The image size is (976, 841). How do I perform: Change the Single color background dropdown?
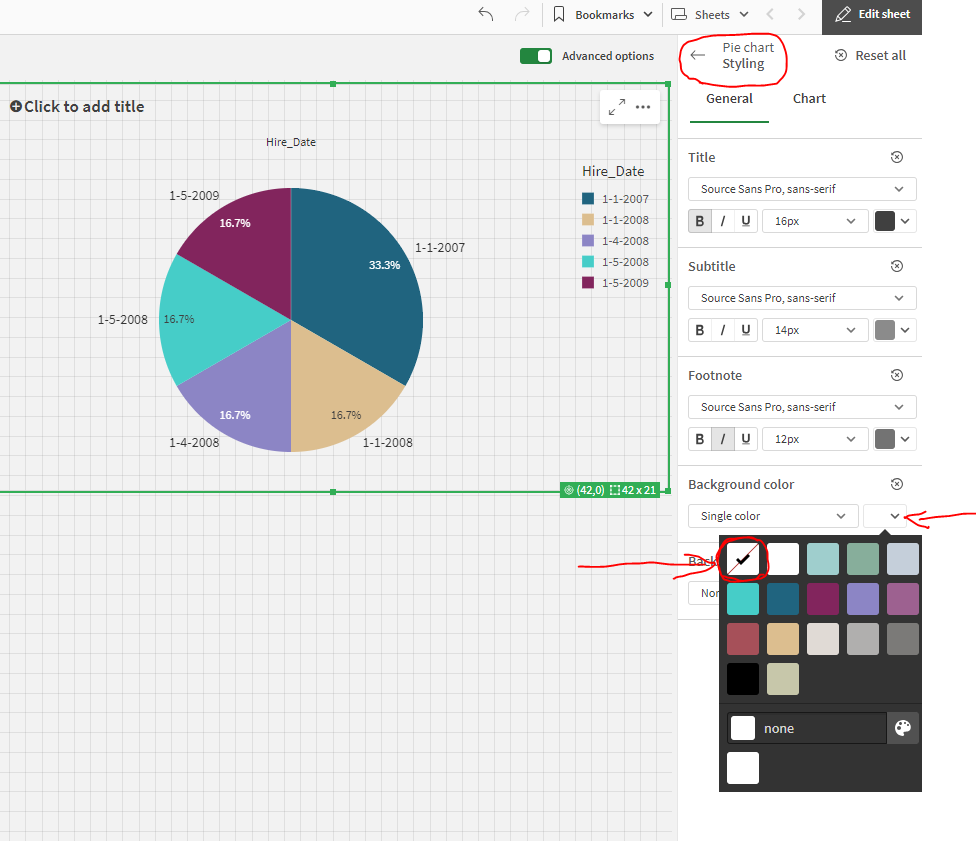click(772, 516)
